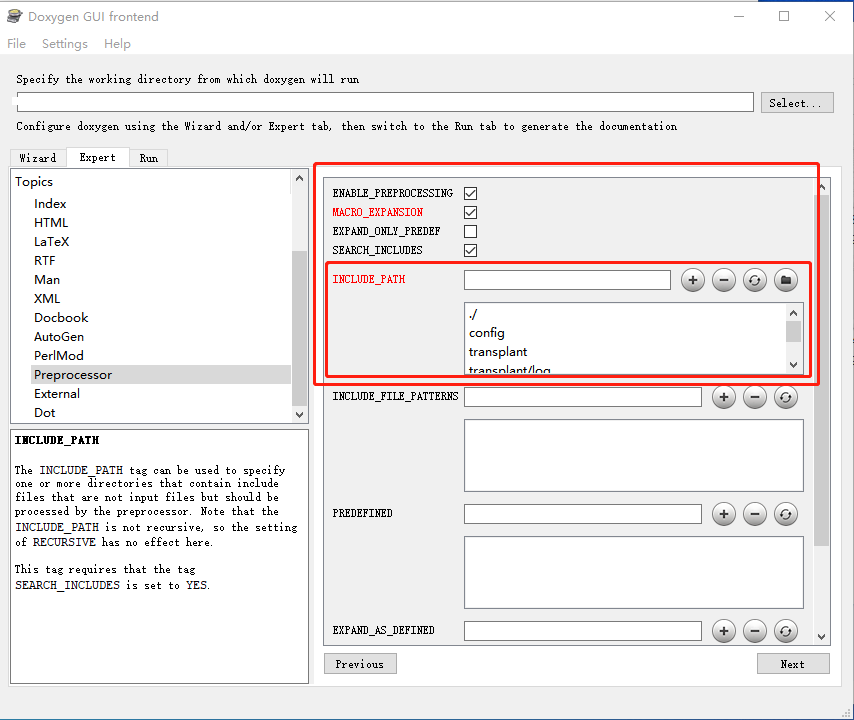
Task: Select 'transplant' entry in INCLUDE_PATH list
Action: pyautogui.click(x=498, y=352)
